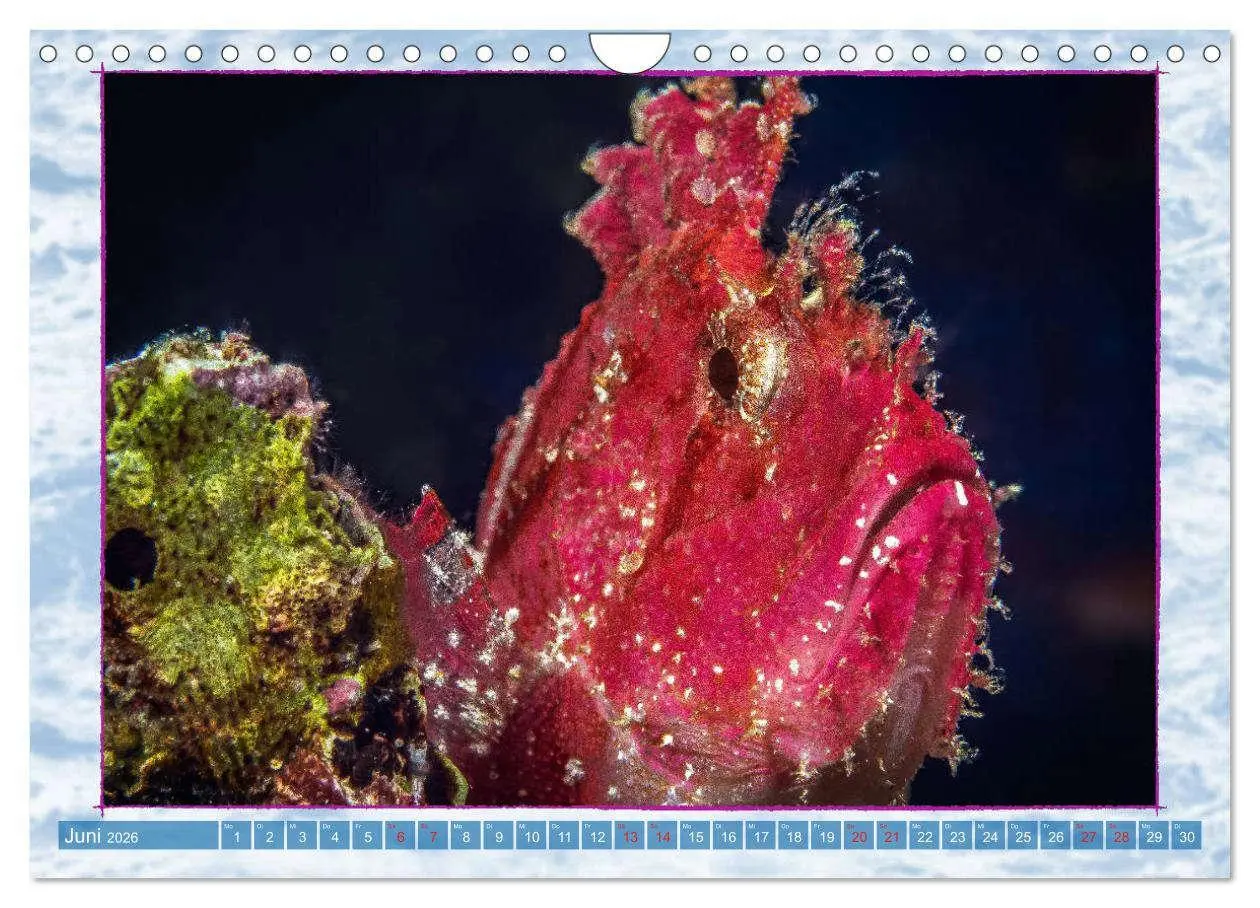Select day 1 in the calendar strip
1260x908 pixels.
pos(236,837)
